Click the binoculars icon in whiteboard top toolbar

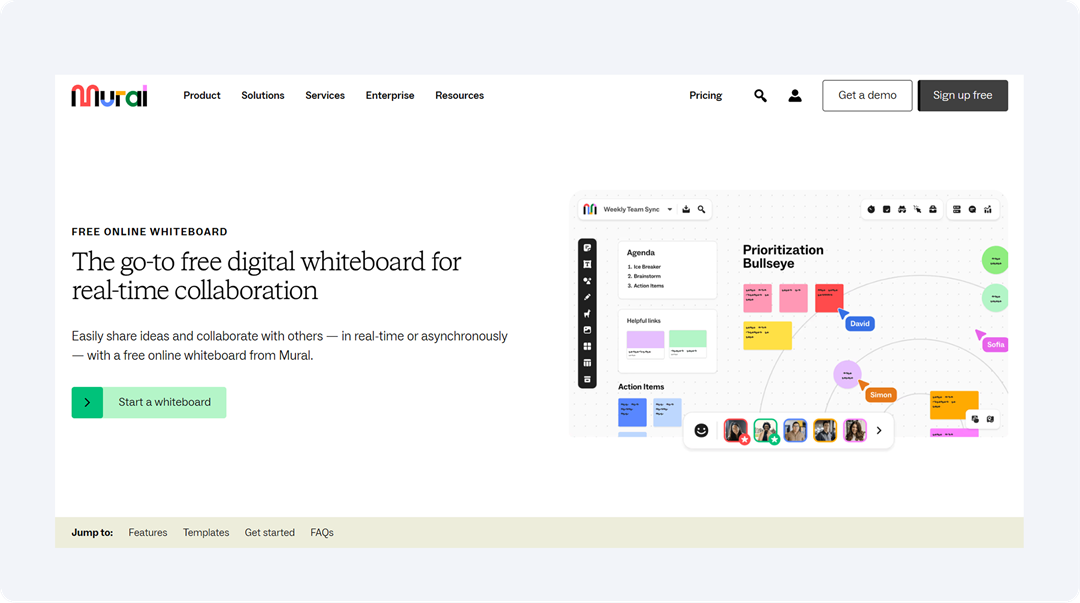pos(902,209)
